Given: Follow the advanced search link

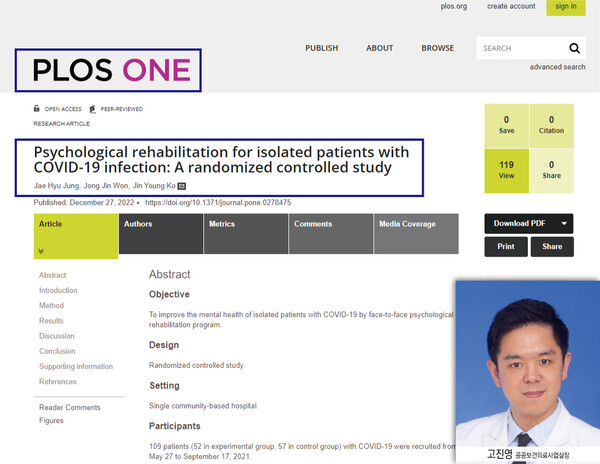Looking at the screenshot, I should pos(557,67).
